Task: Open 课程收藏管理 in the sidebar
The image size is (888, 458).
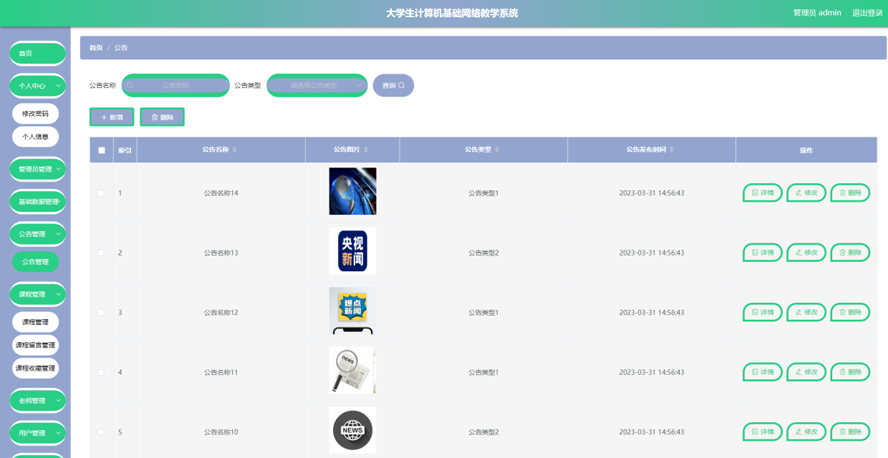Action: 35,368
